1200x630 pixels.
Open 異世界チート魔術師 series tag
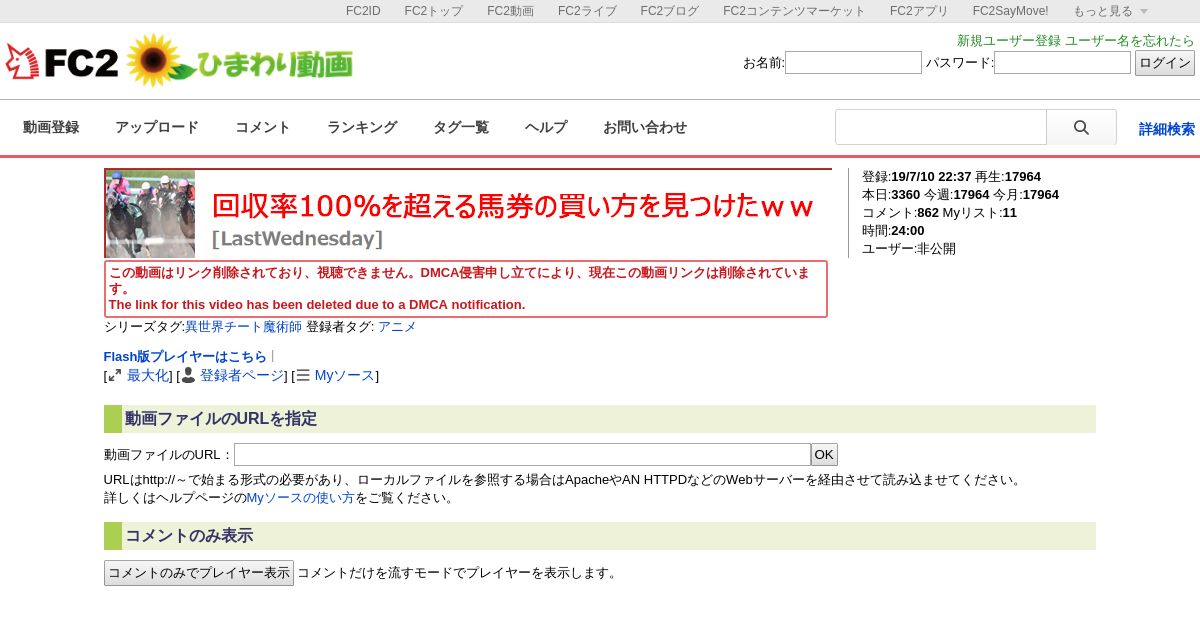point(243,327)
